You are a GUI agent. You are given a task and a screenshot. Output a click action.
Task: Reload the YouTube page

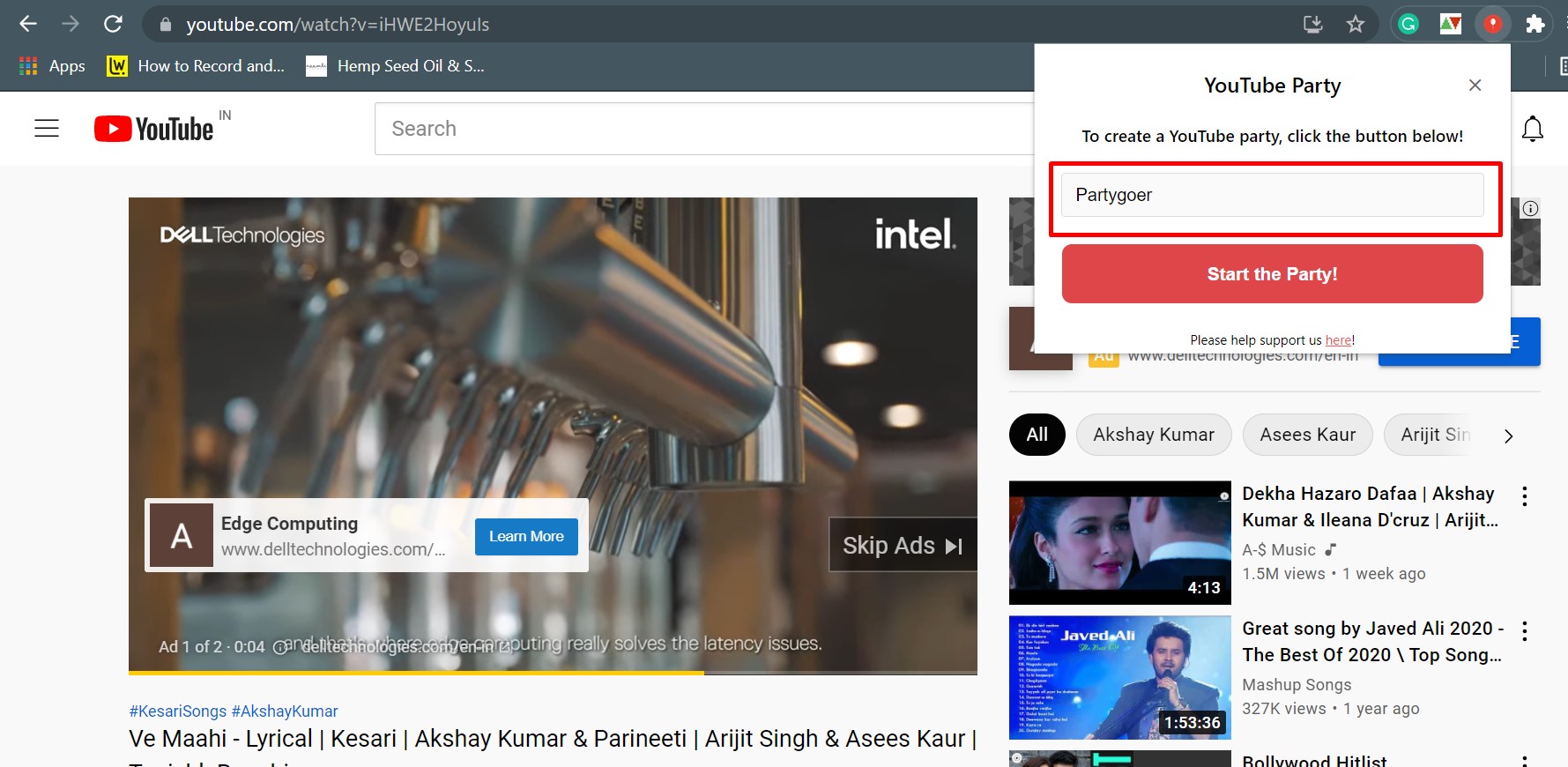coord(113,24)
